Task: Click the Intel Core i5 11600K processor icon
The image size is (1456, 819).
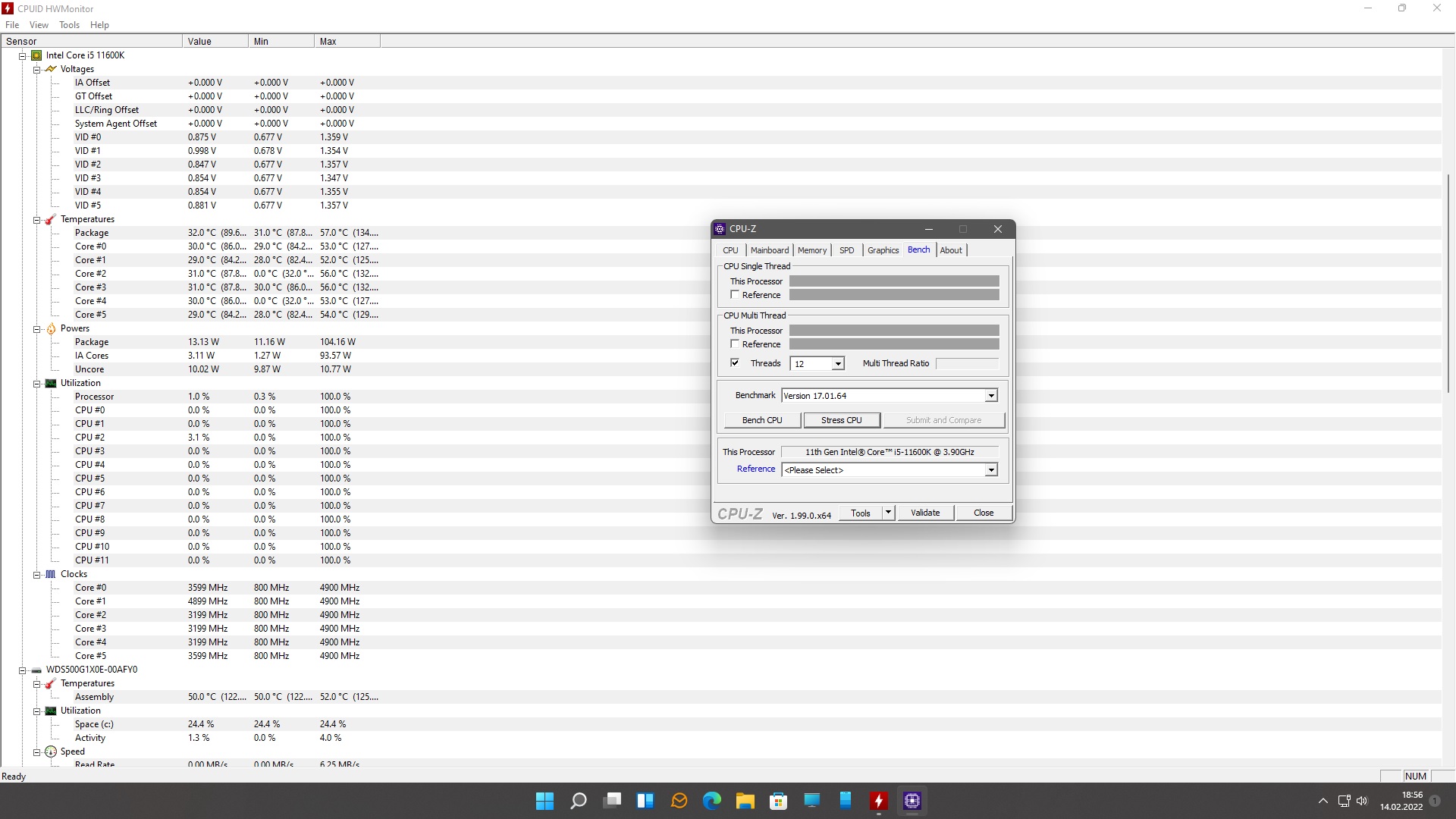Action: (x=36, y=55)
